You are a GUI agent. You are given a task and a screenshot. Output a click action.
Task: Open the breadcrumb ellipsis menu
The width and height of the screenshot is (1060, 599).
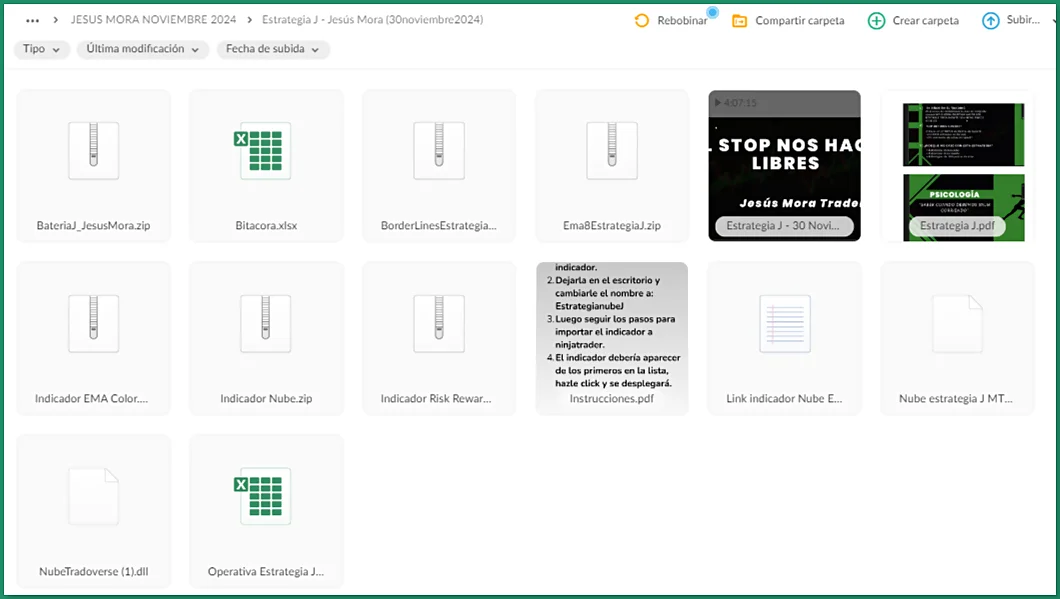[x=33, y=20]
